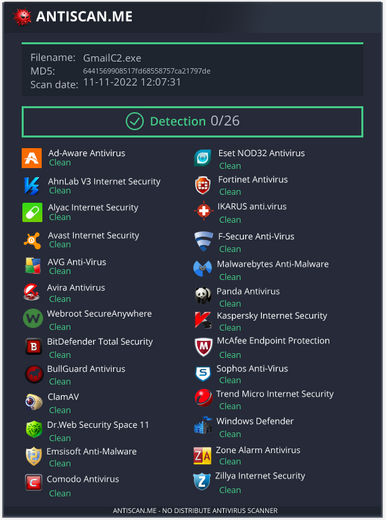Click Clean status under Windows Defender

click(x=230, y=434)
